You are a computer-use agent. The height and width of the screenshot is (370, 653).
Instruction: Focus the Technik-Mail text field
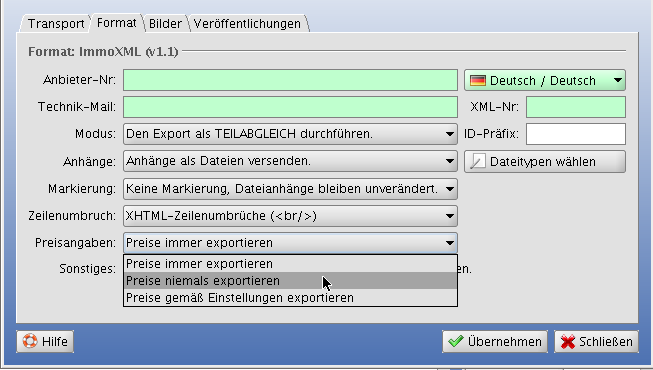pos(290,107)
